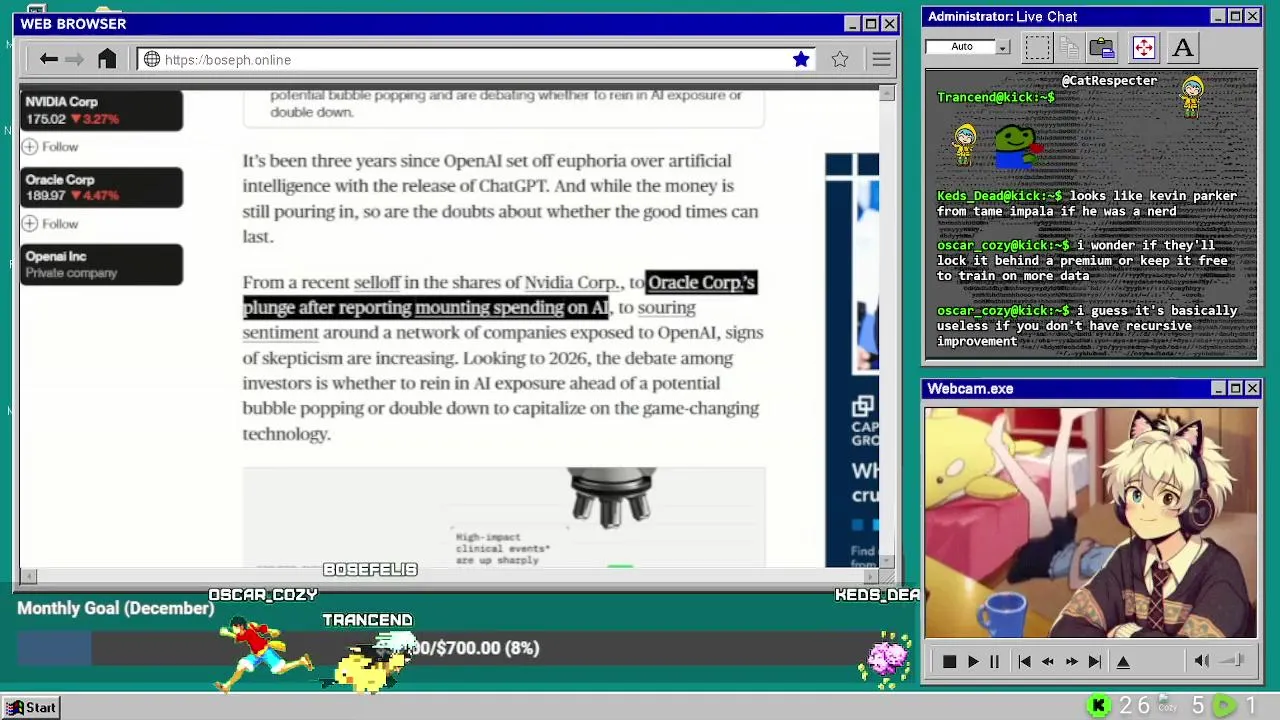Click the 'Trancend@kick:~$' chat prompt
Viewport: 1280px width, 720px height.
click(996, 97)
